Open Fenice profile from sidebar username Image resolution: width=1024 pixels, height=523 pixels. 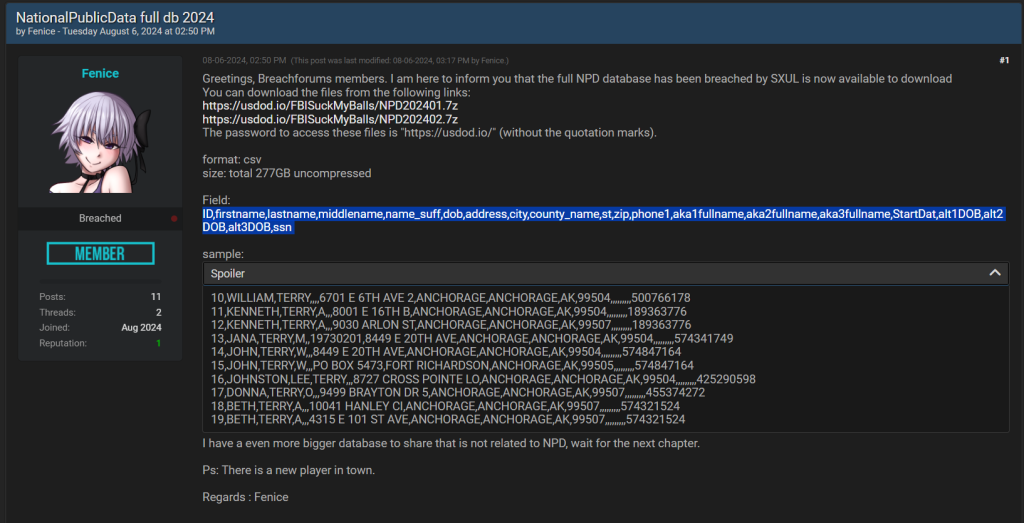tap(100, 74)
